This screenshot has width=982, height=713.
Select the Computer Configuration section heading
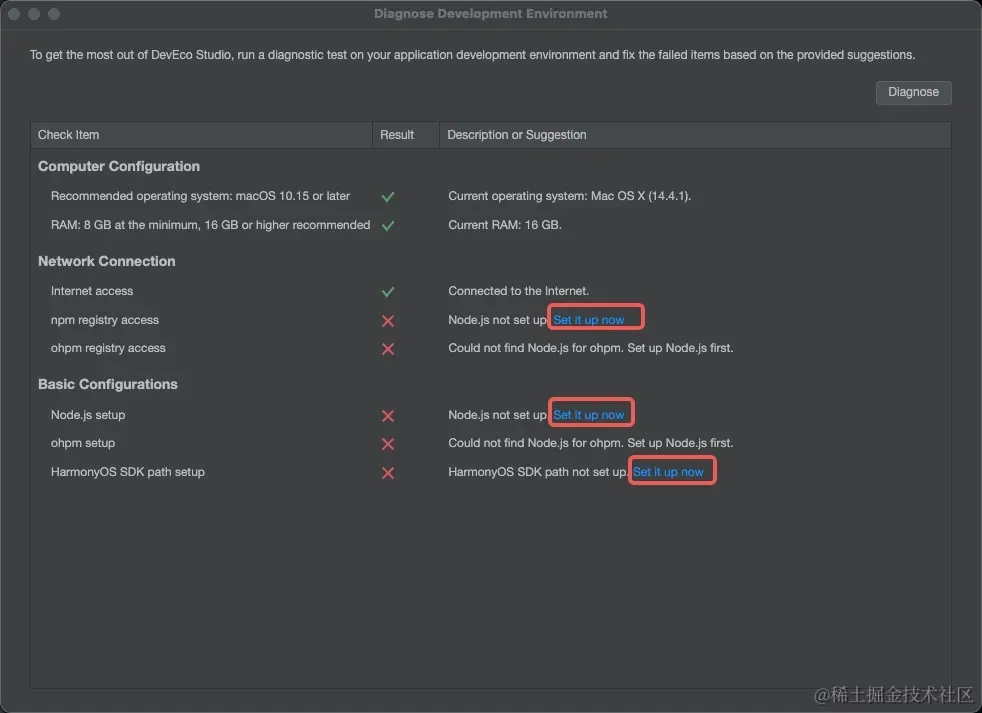pyautogui.click(x=119, y=167)
